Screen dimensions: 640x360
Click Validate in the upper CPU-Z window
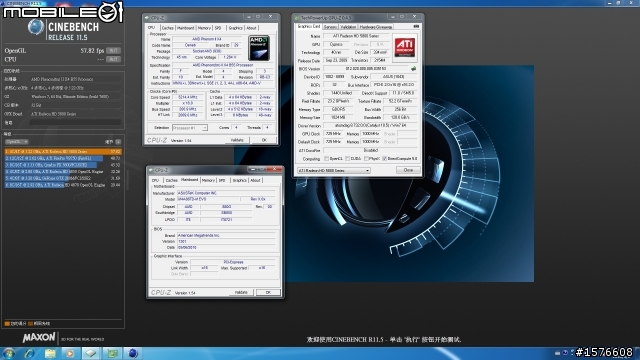238,140
